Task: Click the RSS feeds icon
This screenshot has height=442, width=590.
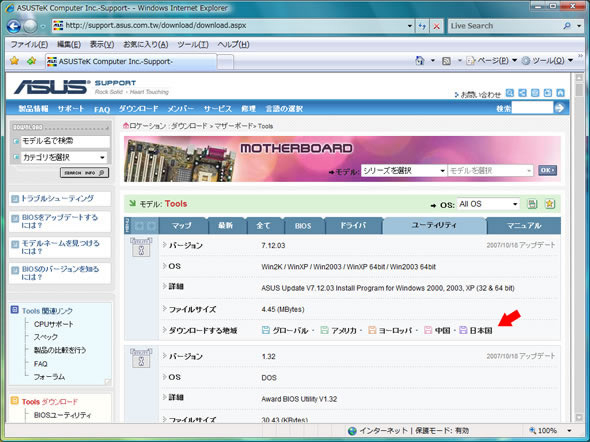Action: click(x=446, y=61)
